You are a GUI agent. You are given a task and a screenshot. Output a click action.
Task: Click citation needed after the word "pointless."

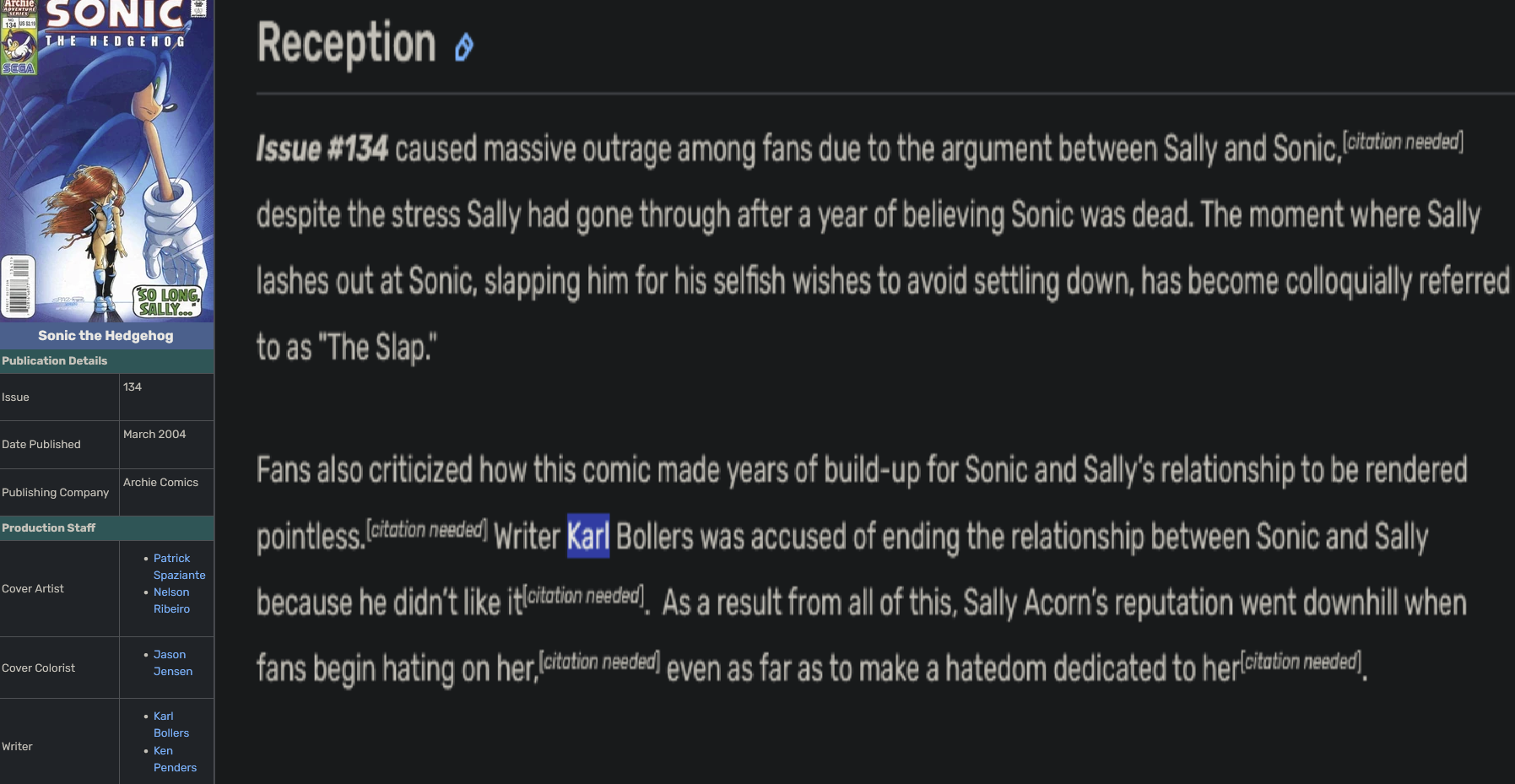pos(426,530)
